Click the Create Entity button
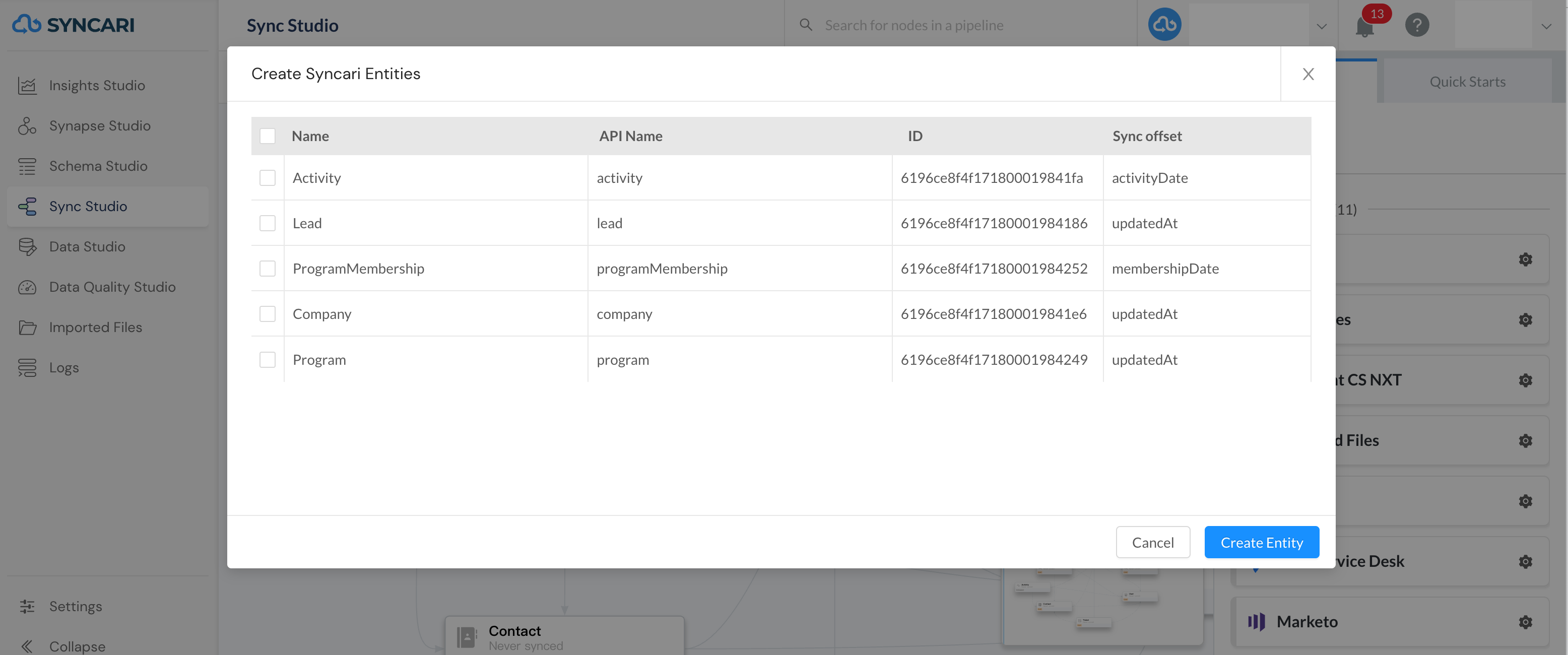Screen dimensions: 1568x655 (x=1262, y=542)
